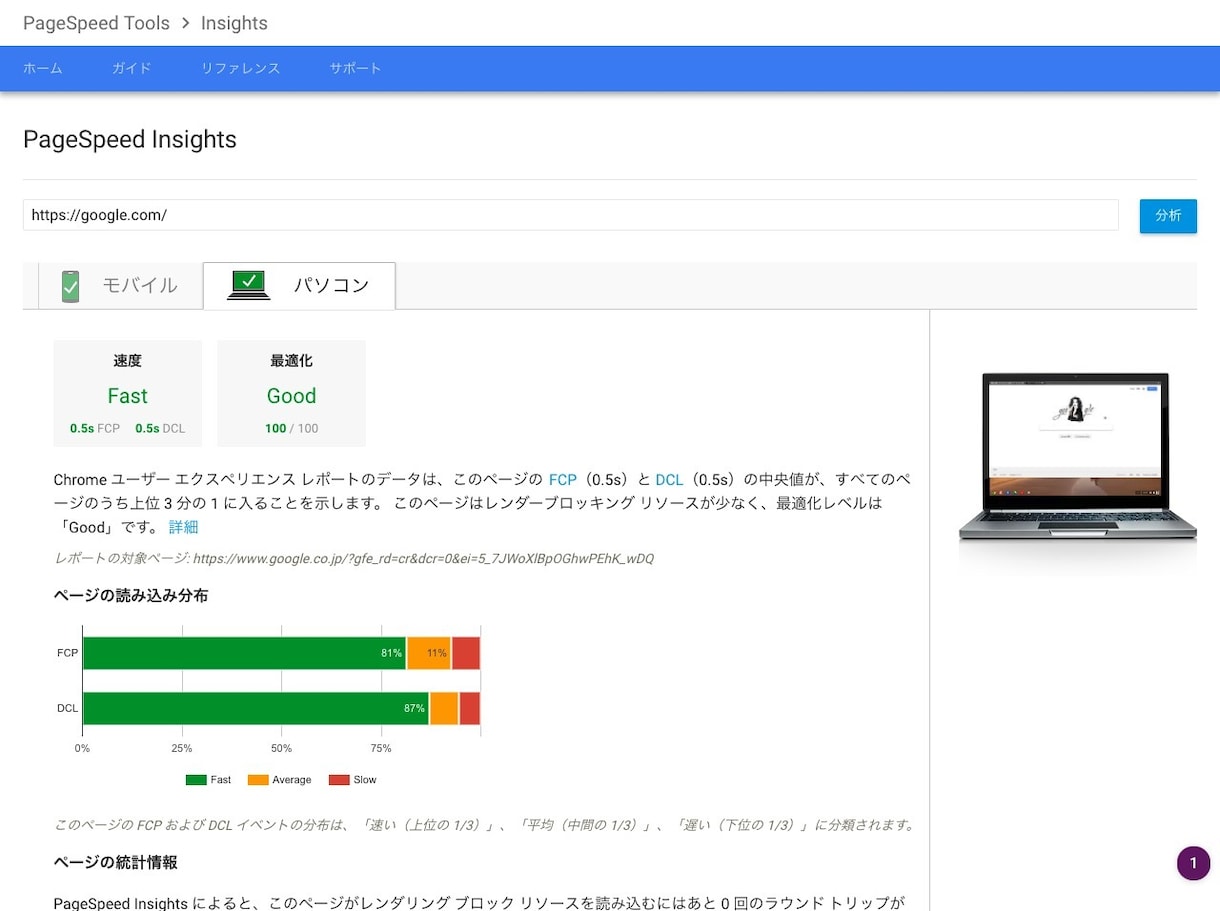Click the 分析 analyze button
This screenshot has width=1220, height=911.
click(x=1168, y=216)
